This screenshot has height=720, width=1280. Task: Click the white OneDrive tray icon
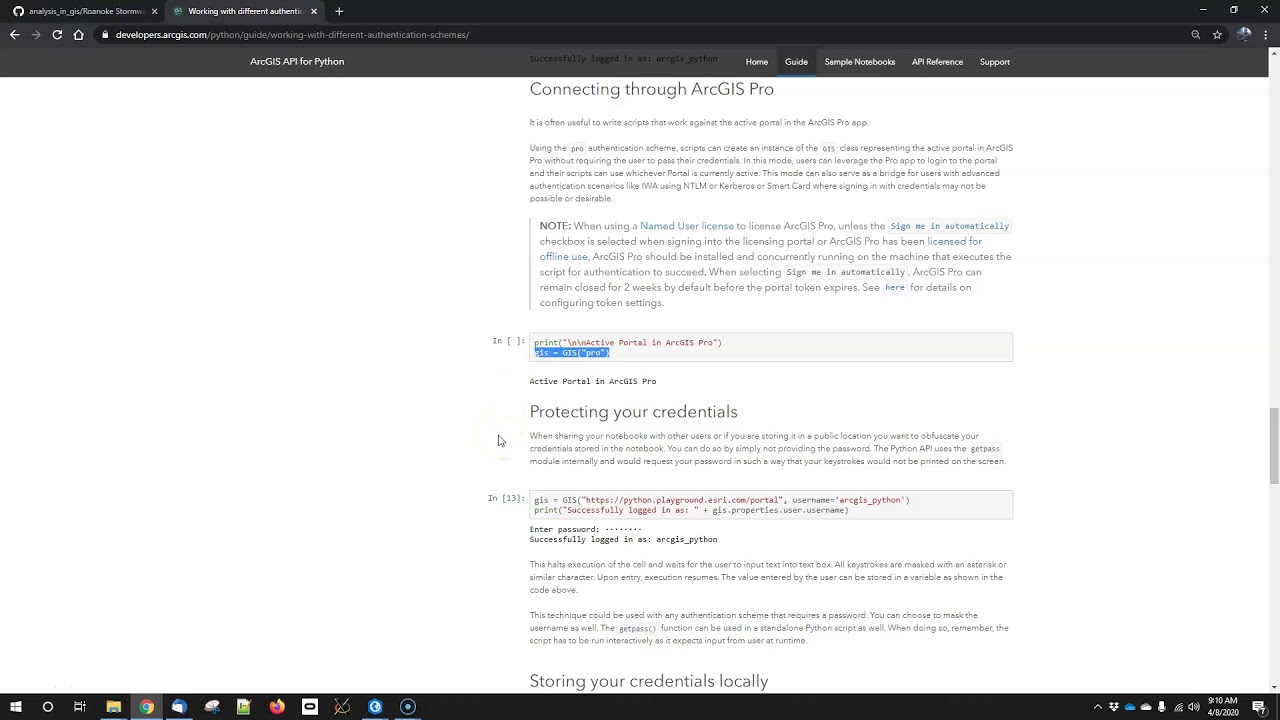(x=1146, y=707)
